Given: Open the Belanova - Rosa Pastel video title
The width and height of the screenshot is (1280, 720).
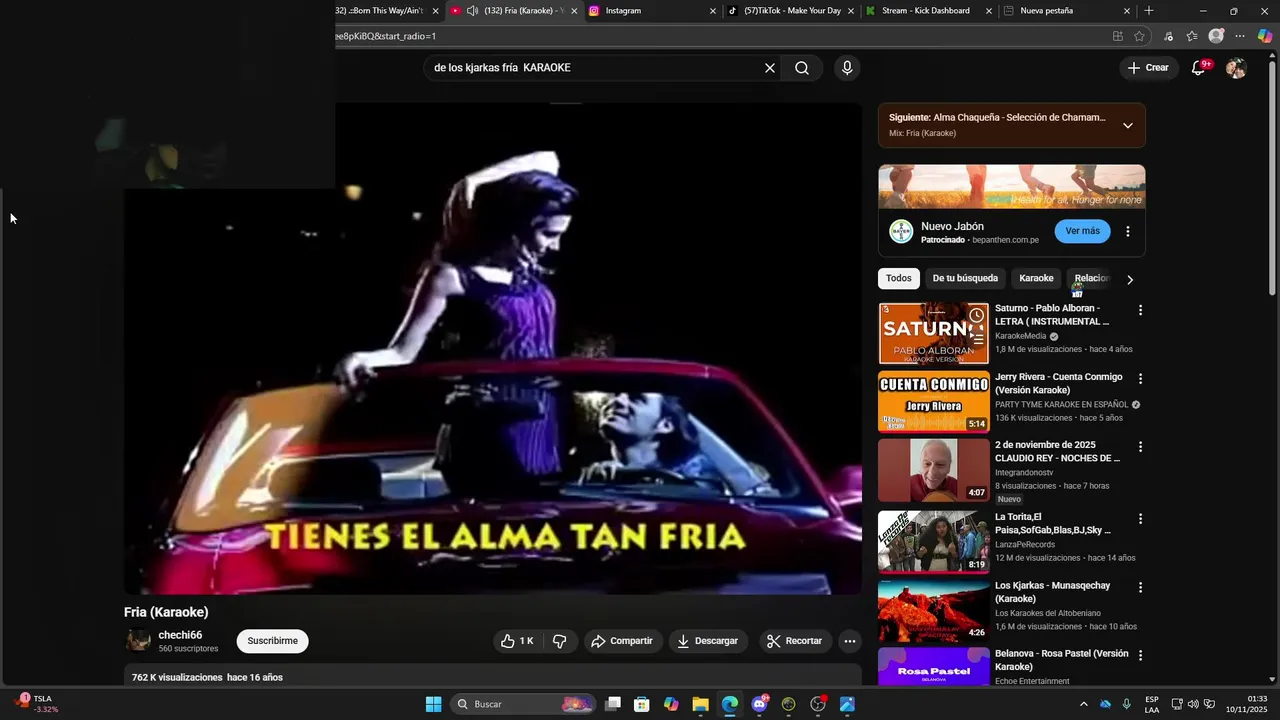Looking at the screenshot, I should tap(1061, 660).
